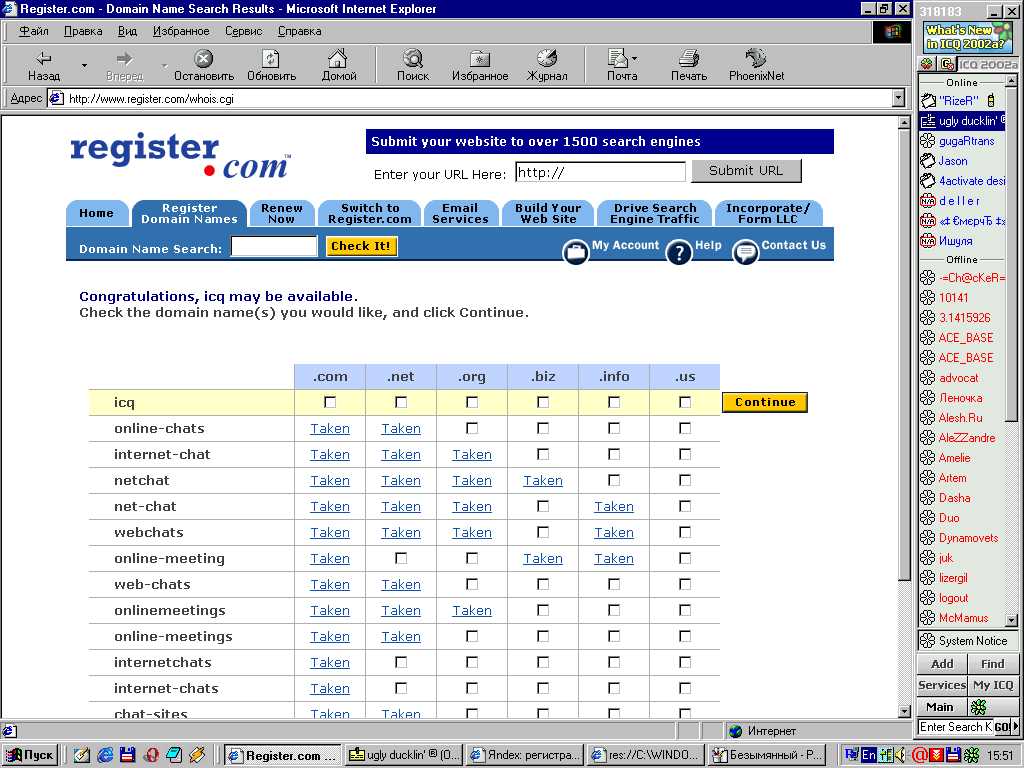Viewport: 1024px width, 768px height.
Task: Click the ICQ System Notice button
Action: coord(967,641)
